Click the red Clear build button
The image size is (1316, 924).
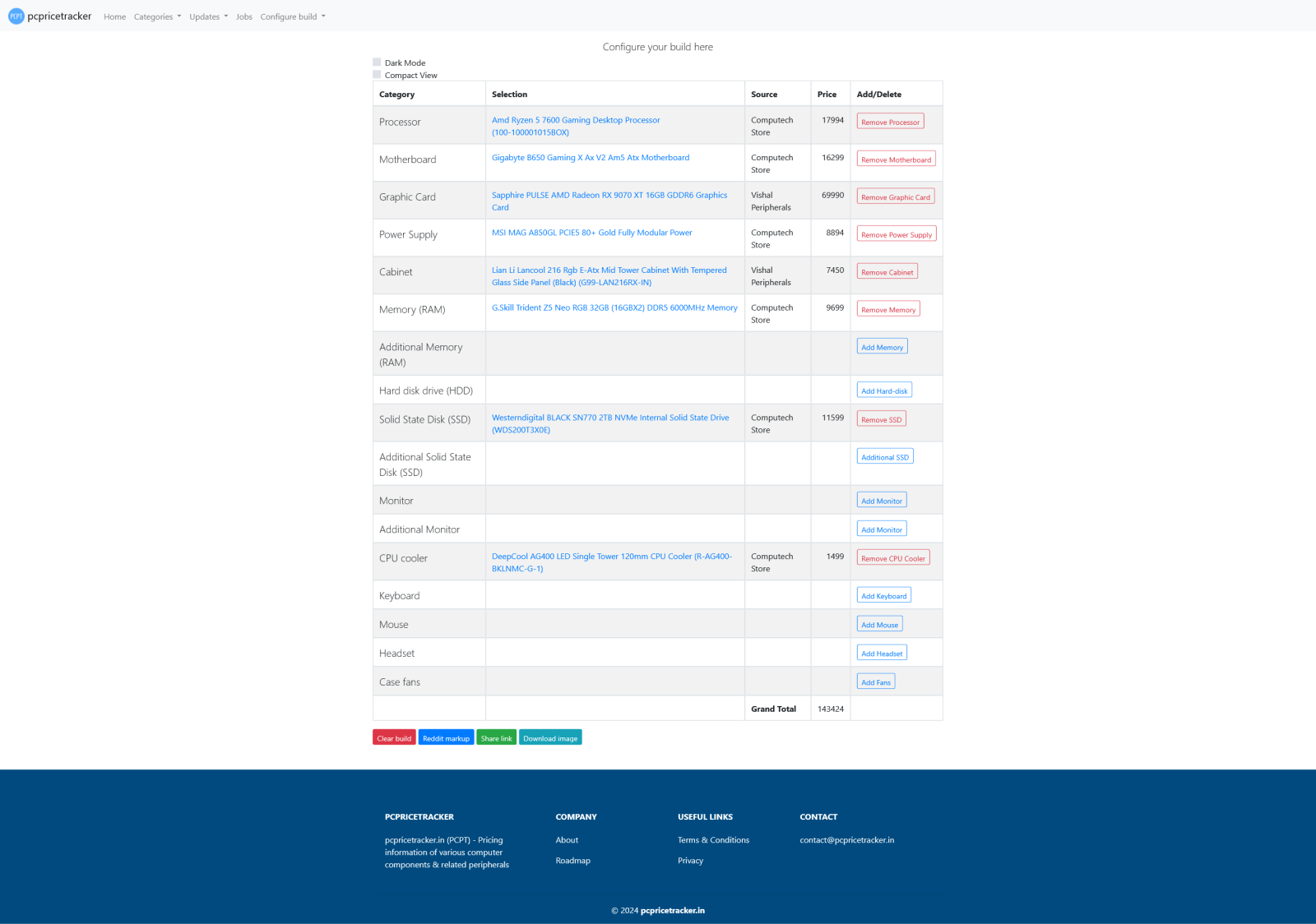[394, 738]
